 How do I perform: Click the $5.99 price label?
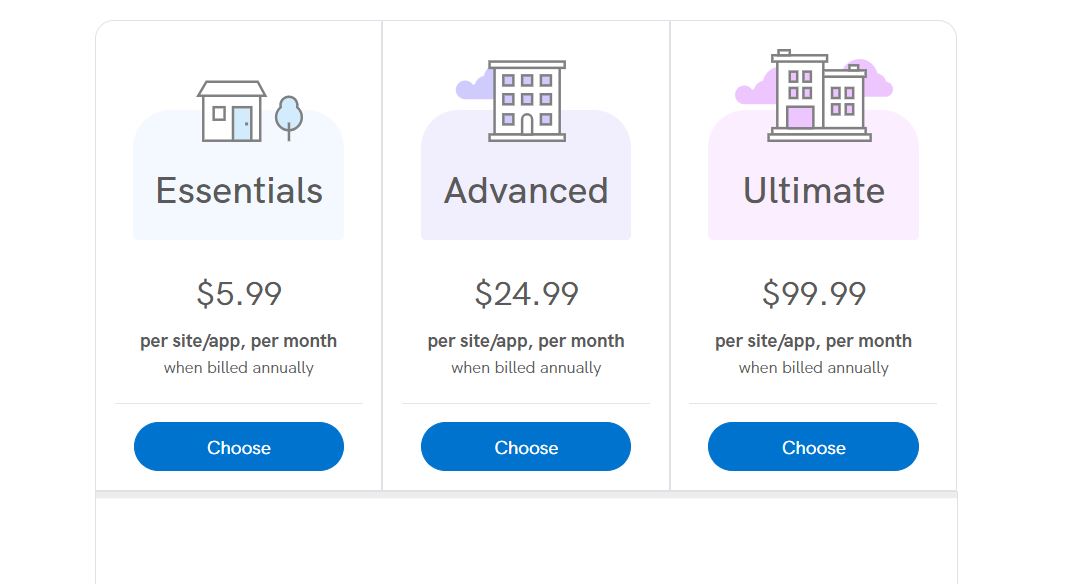pyautogui.click(x=238, y=293)
